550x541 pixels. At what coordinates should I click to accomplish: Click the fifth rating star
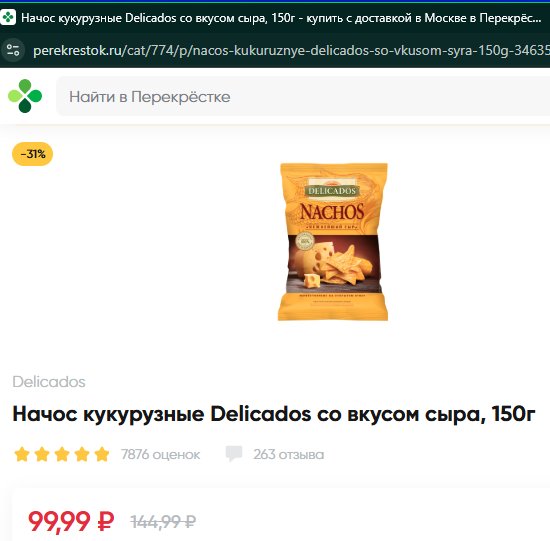point(102,454)
